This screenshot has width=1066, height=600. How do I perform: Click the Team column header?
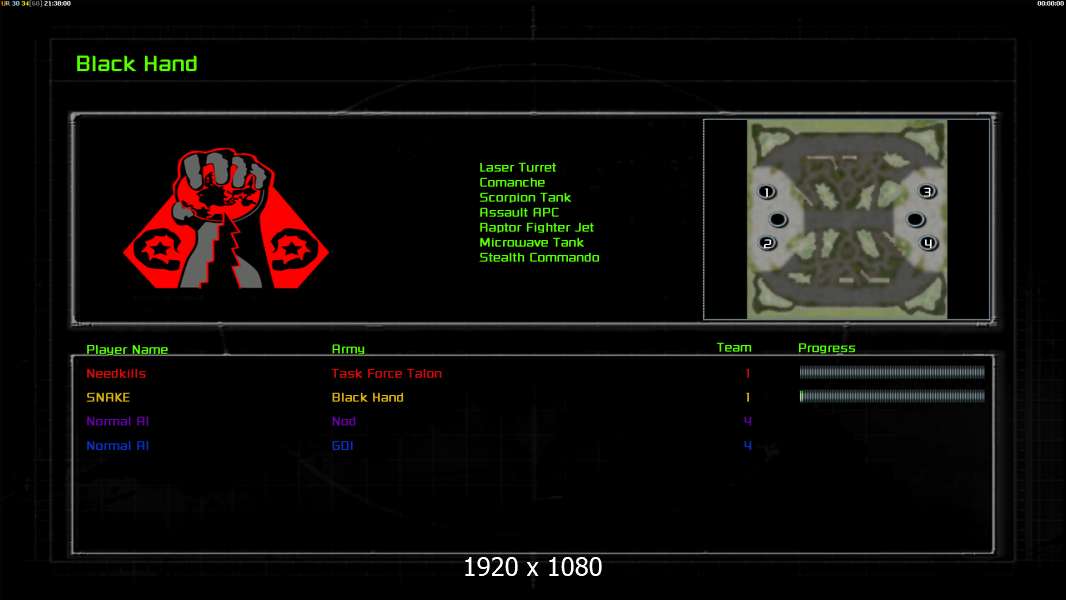[734, 348]
